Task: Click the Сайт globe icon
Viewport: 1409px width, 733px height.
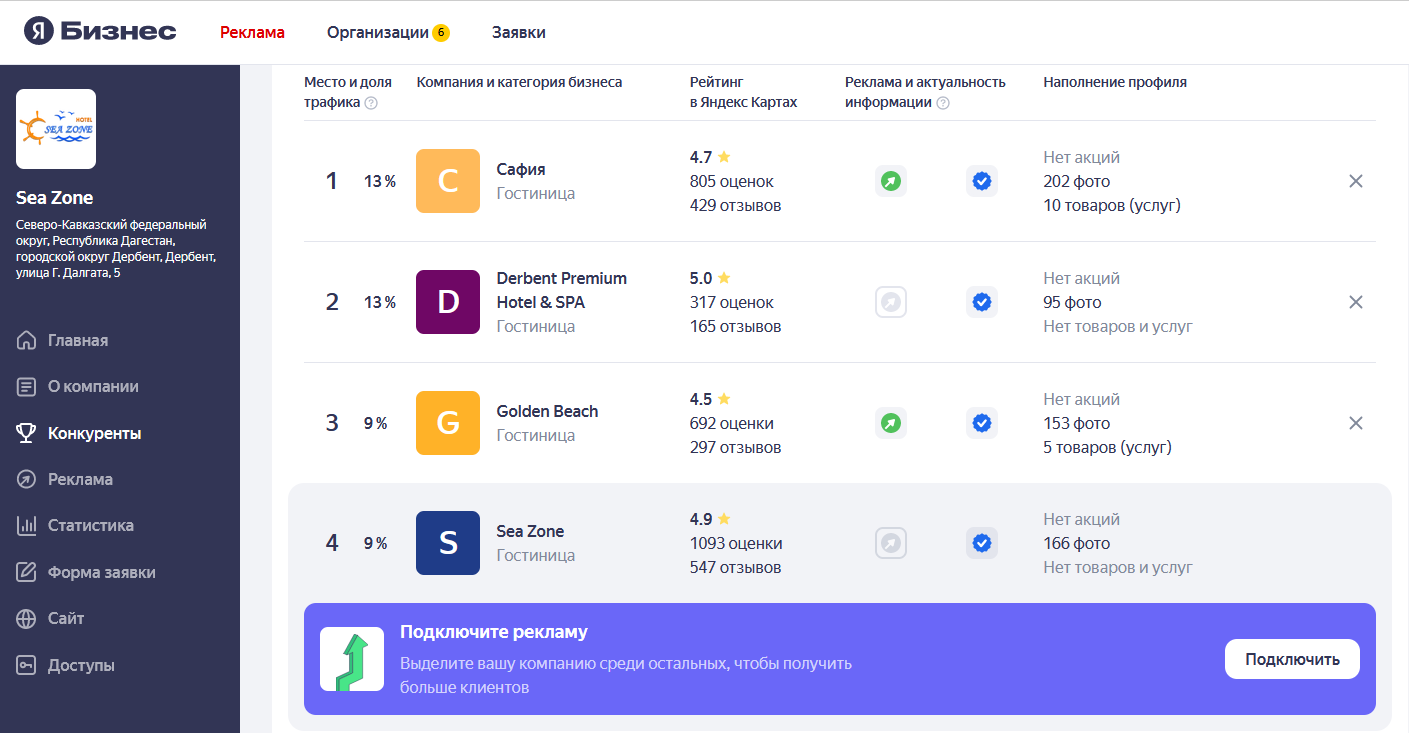Action: pos(27,619)
